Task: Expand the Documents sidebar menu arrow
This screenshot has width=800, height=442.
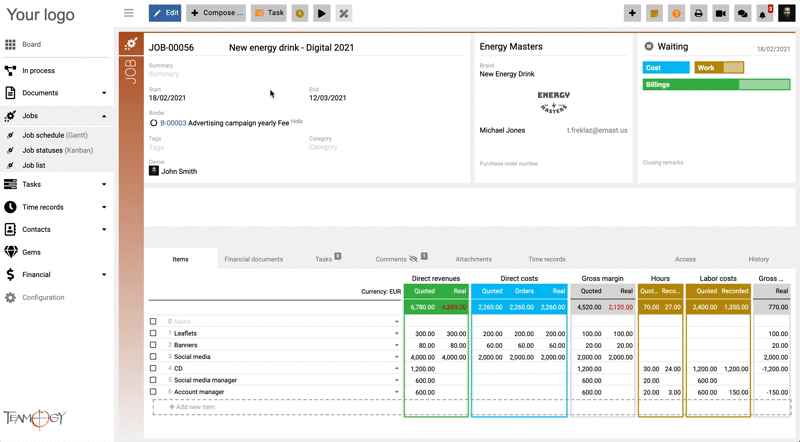Action: coord(104,93)
